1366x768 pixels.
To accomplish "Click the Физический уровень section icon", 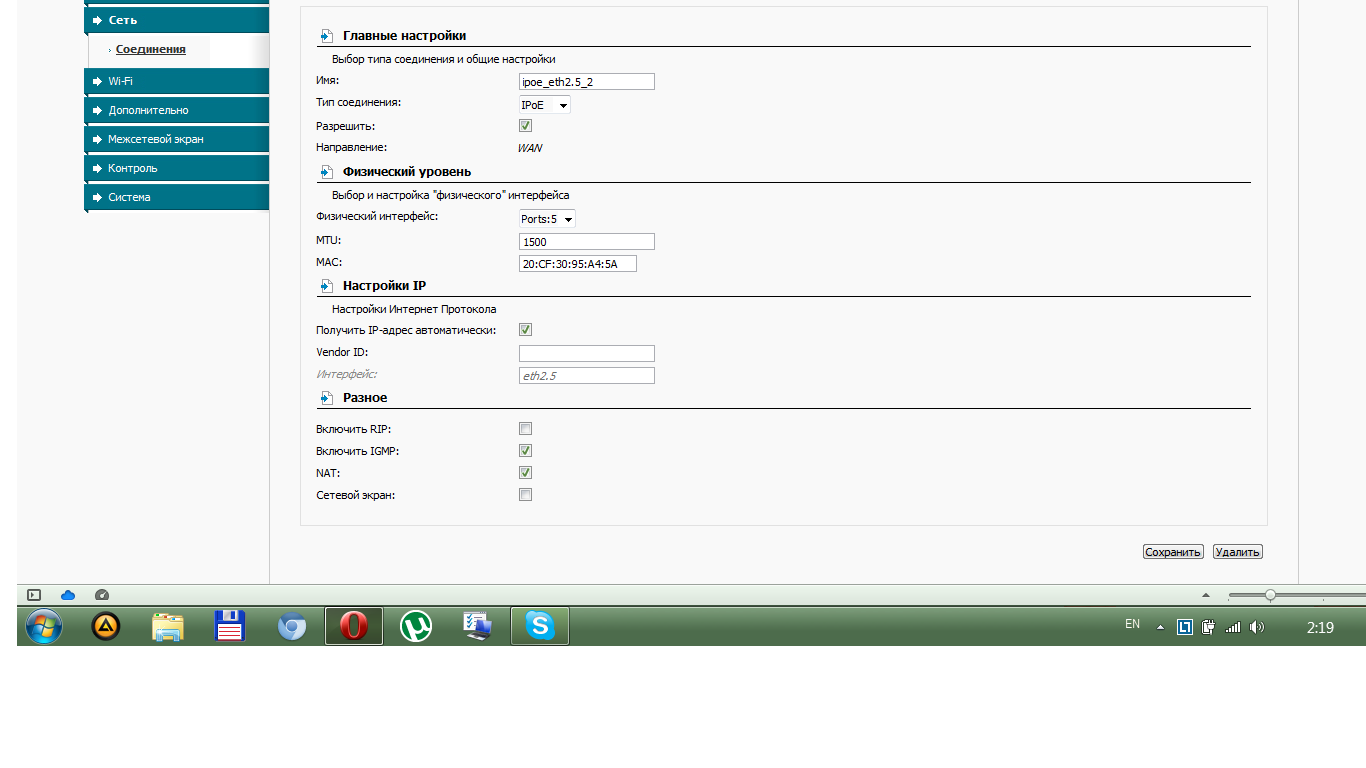I will (326, 172).
